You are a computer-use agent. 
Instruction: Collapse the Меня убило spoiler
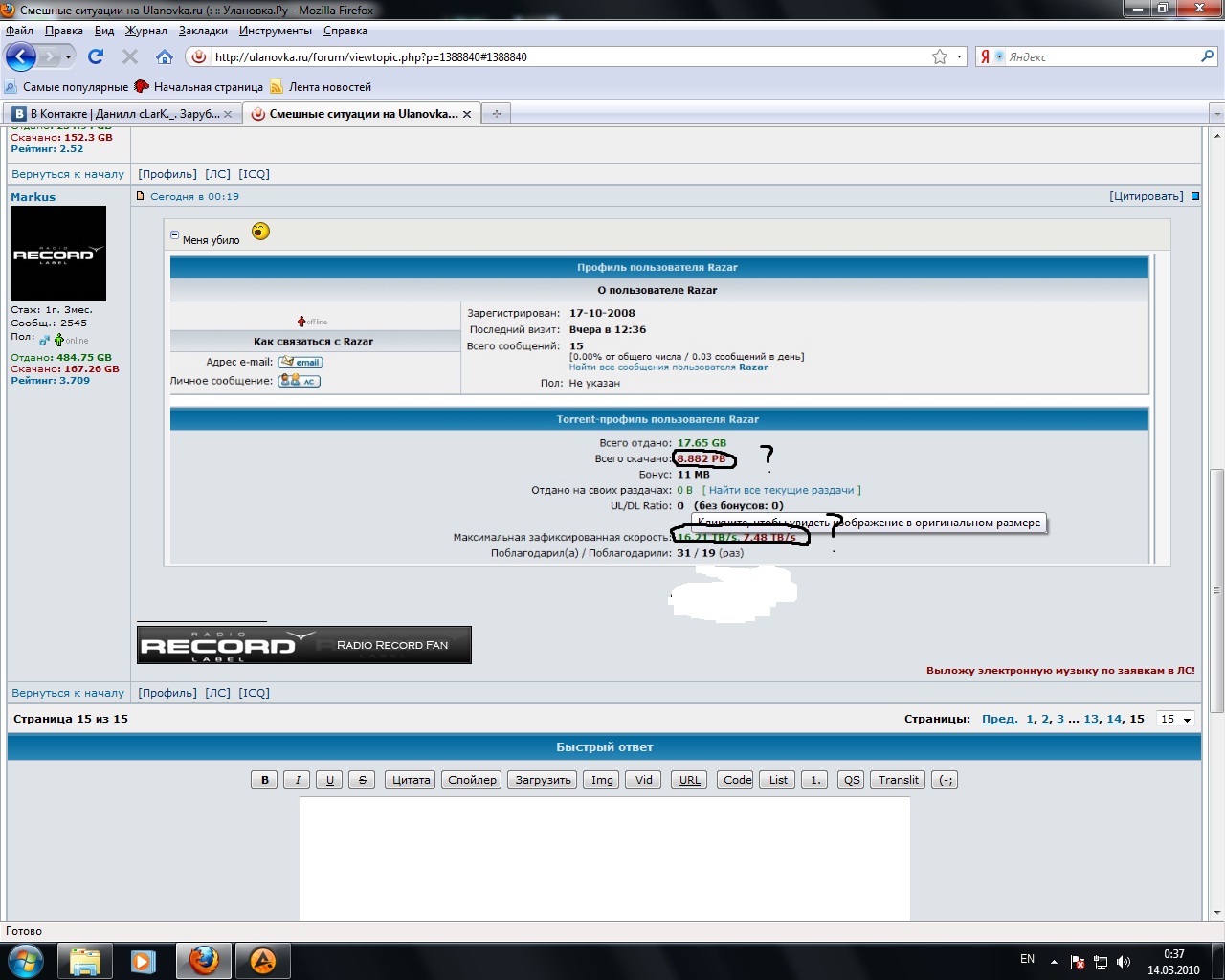[174, 234]
